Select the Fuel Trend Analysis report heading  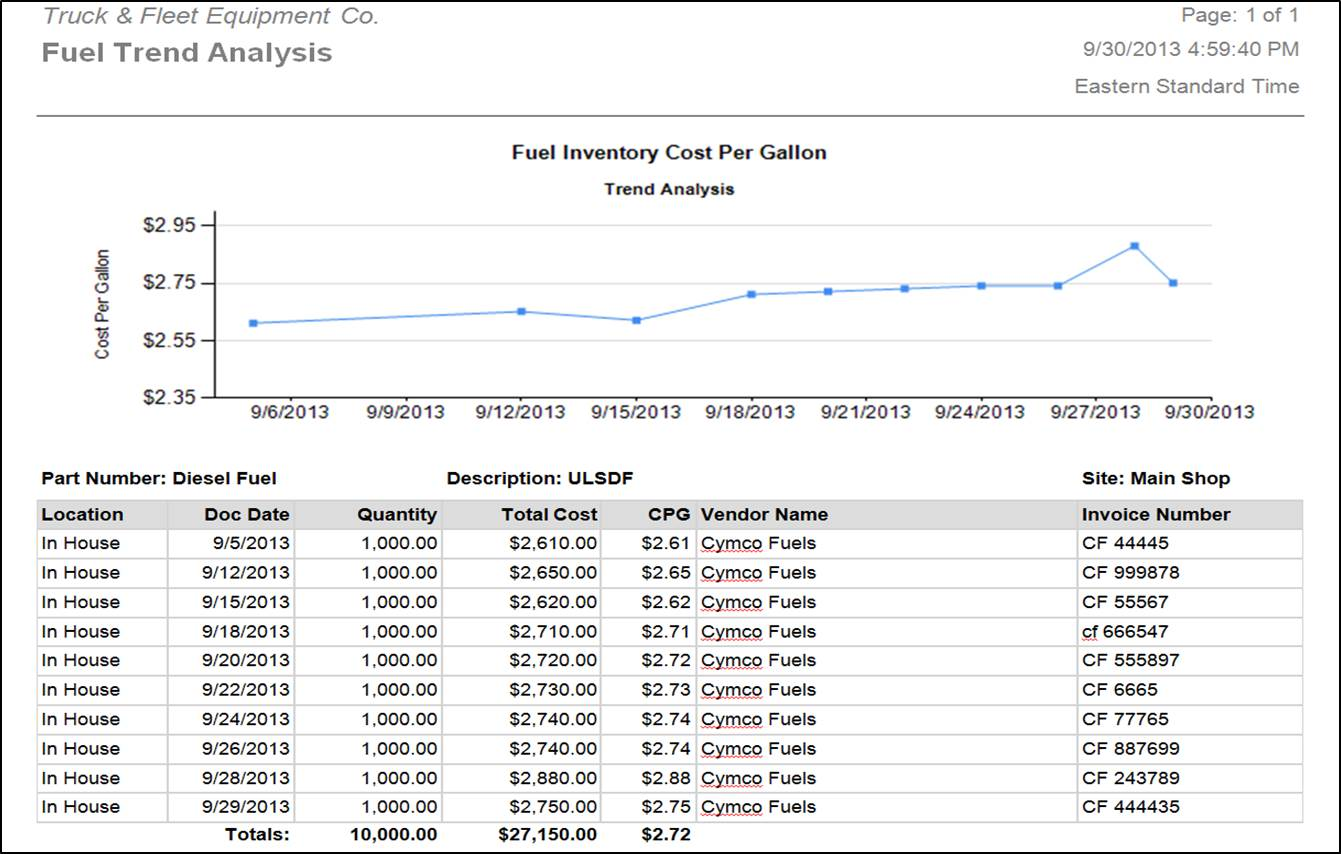[187, 53]
